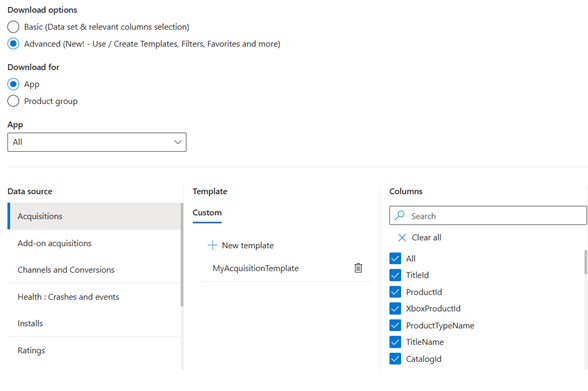Image resolution: width=588 pixels, height=391 pixels.
Task: Select Basic download option radio button
Action: click(x=13, y=27)
